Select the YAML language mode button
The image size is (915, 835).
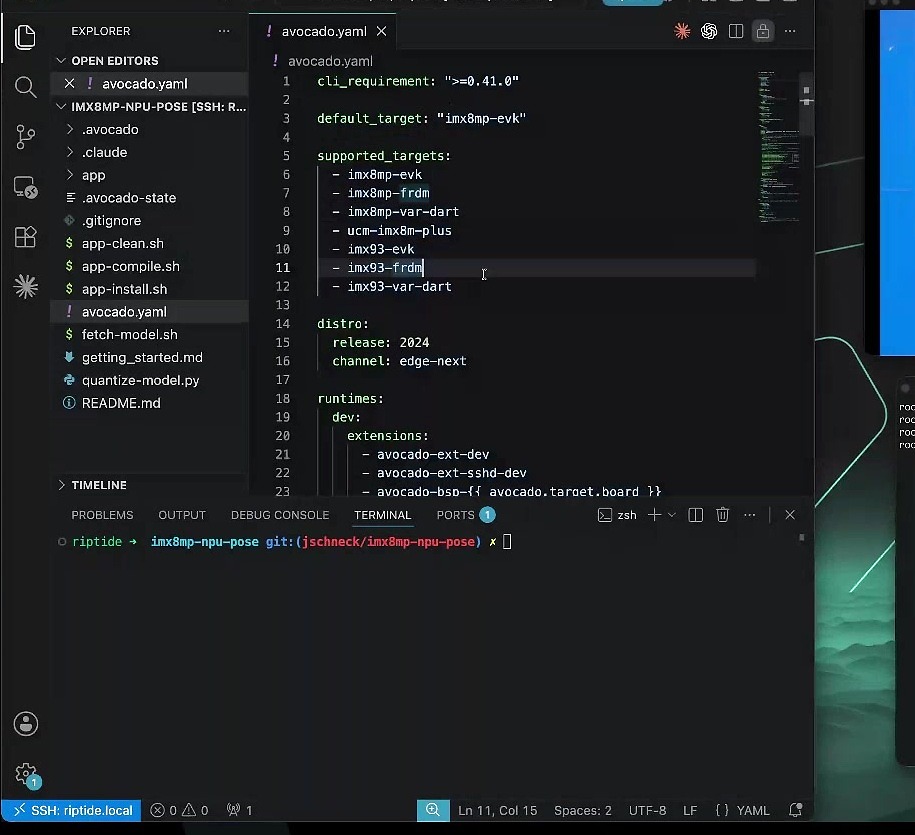pos(742,810)
